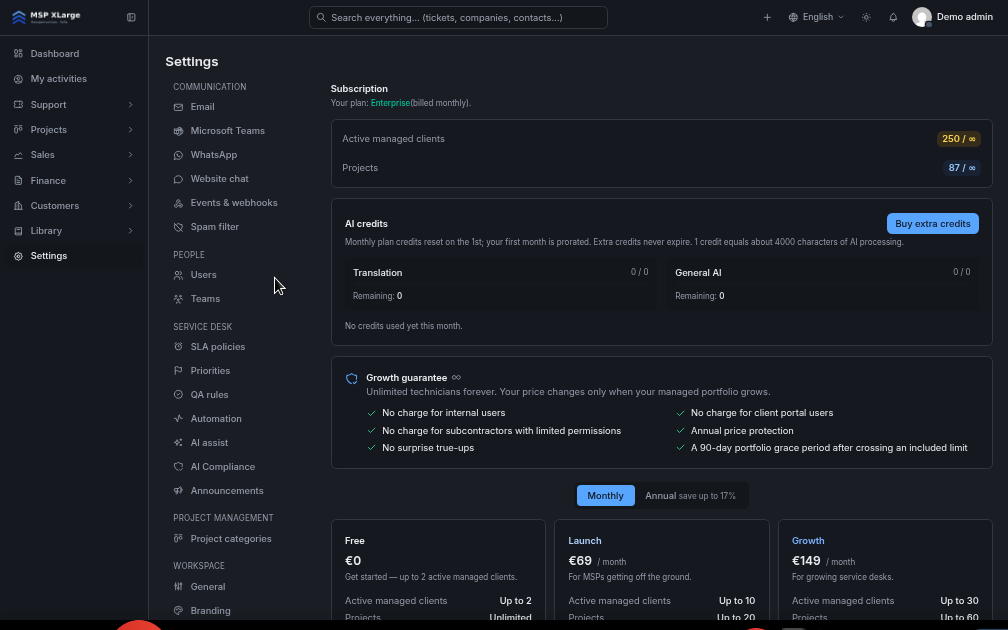The height and width of the screenshot is (630, 1008).
Task: Click the Teams icon under People
Action: pyautogui.click(x=178, y=299)
